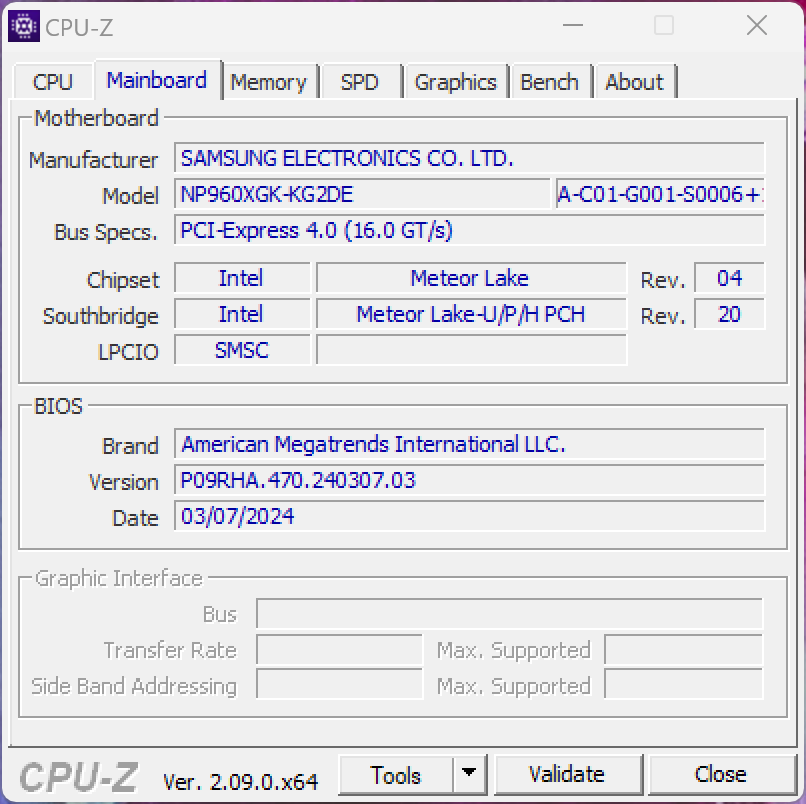Open the Graphics tab
This screenshot has width=806, height=804.
[x=456, y=82]
